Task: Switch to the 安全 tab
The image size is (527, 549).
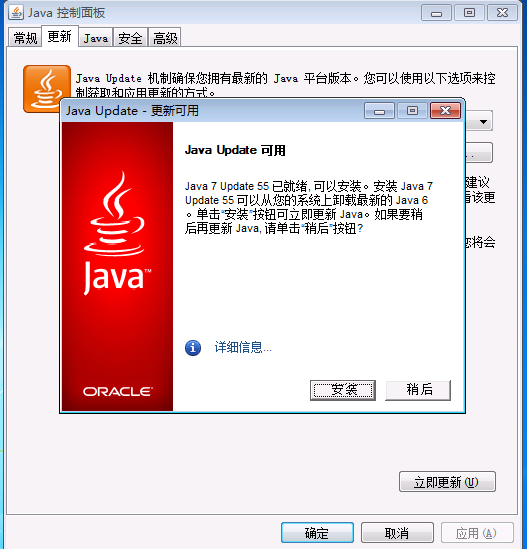Action: 130,38
